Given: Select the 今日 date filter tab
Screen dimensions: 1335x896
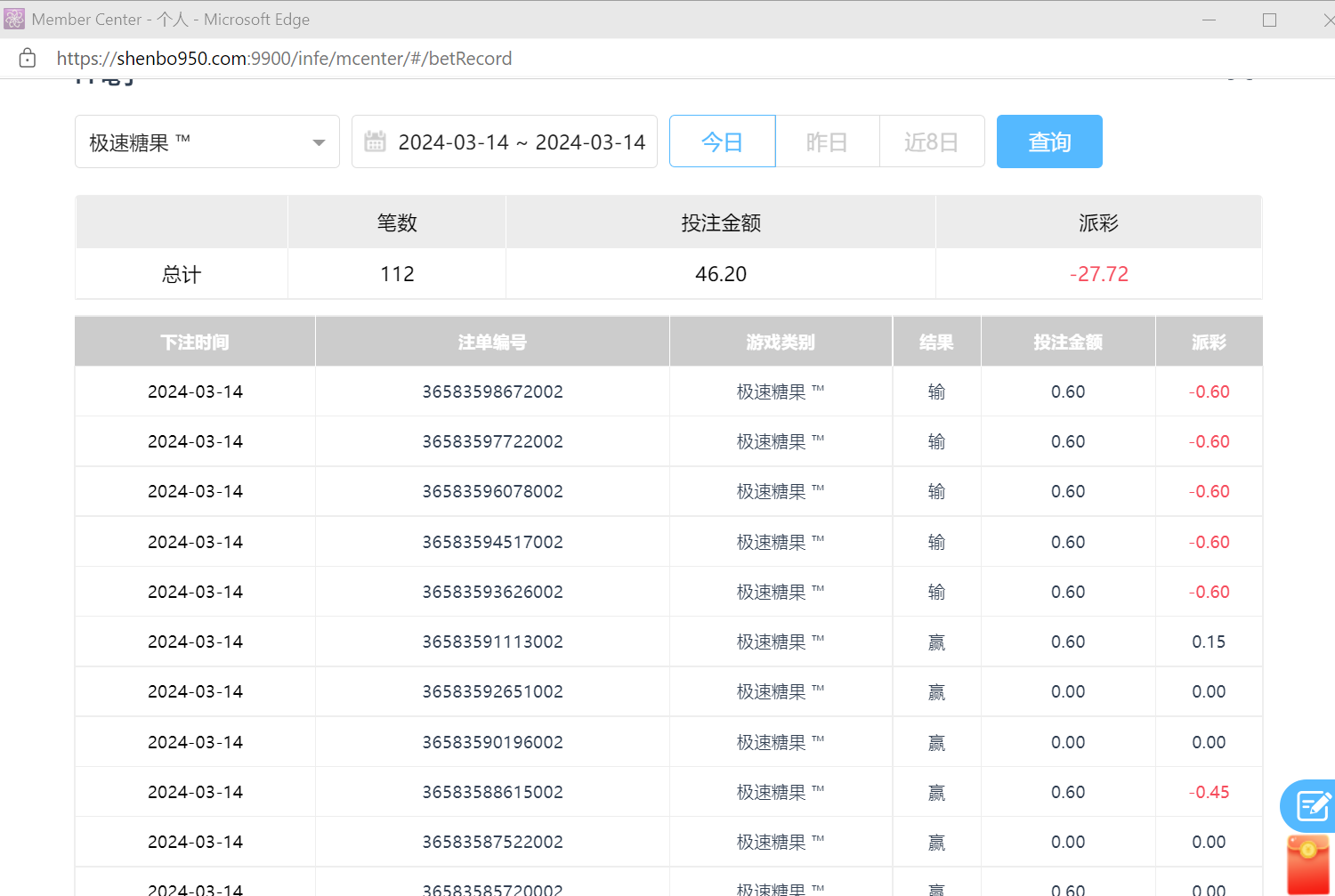Looking at the screenshot, I should pyautogui.click(x=722, y=141).
